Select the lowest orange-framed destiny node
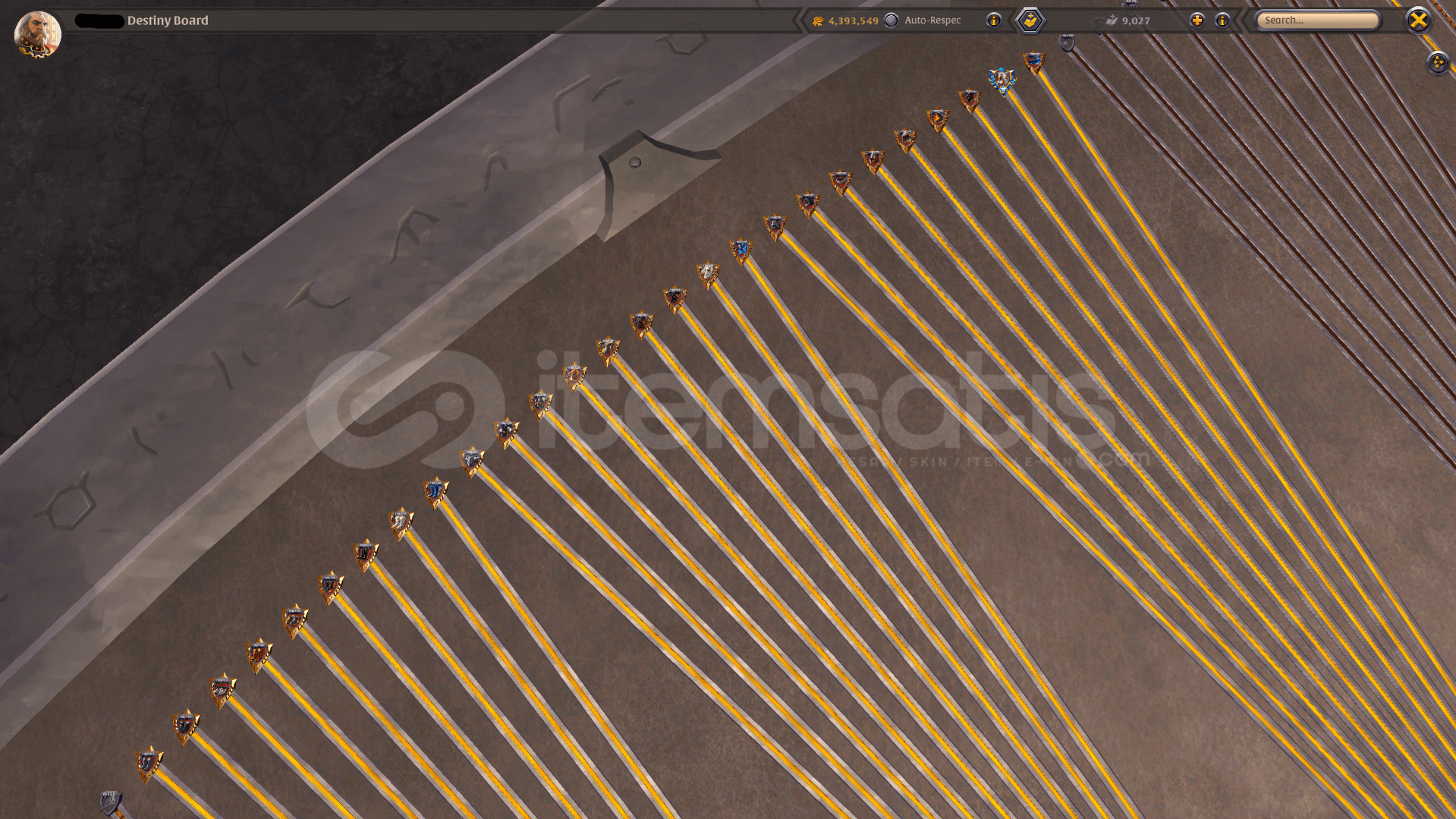The height and width of the screenshot is (819, 1456). (x=149, y=762)
